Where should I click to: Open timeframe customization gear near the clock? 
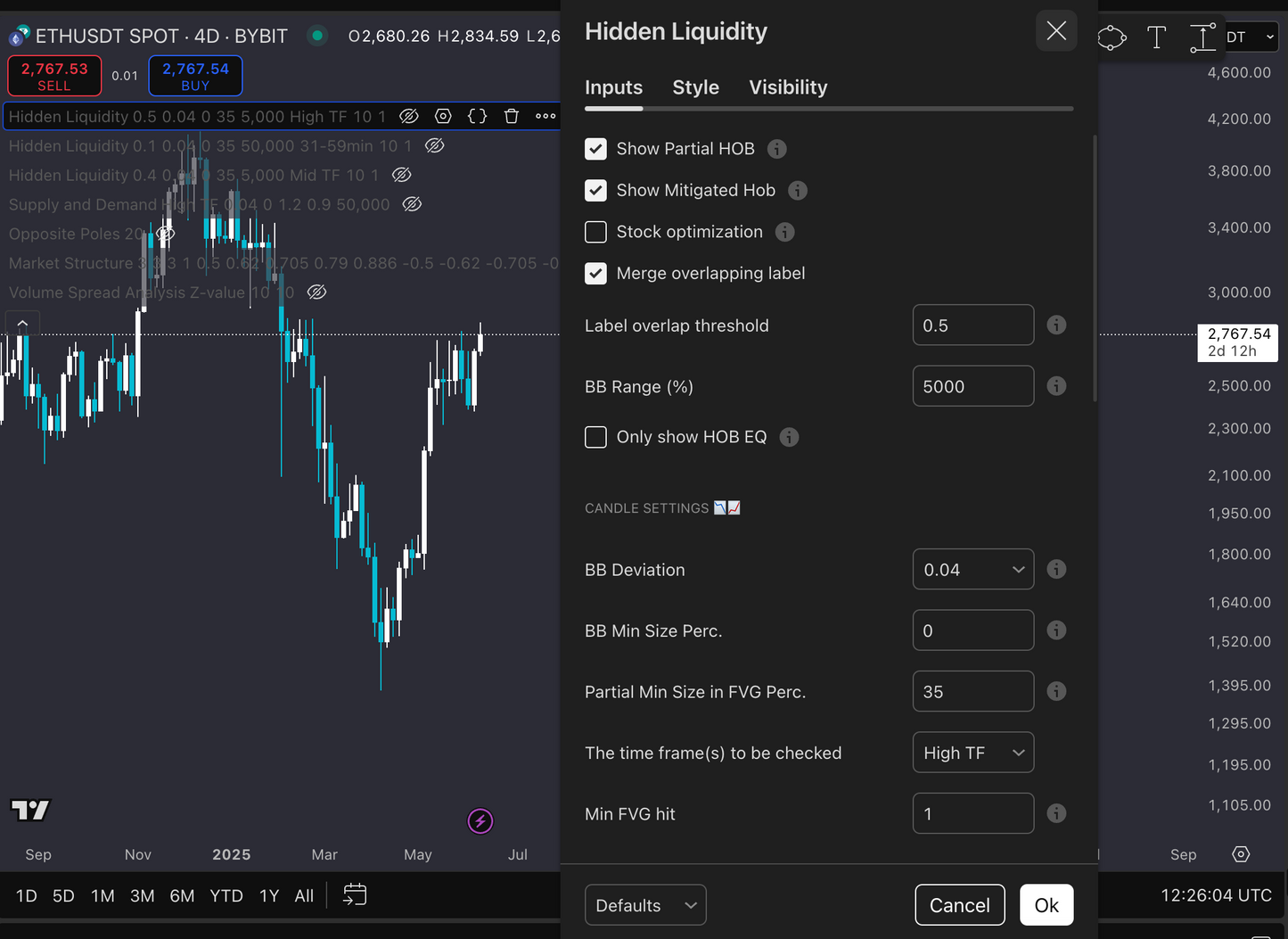[x=1241, y=853]
